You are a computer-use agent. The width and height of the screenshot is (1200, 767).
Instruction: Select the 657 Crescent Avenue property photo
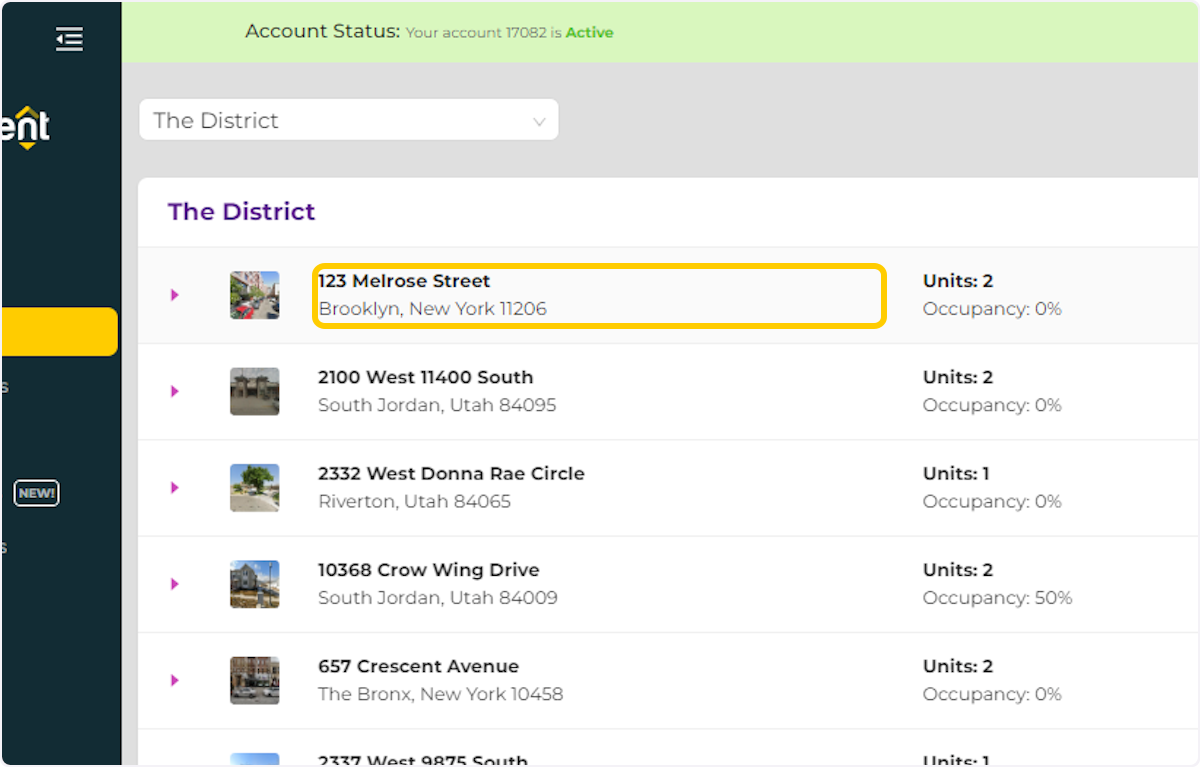pos(254,680)
